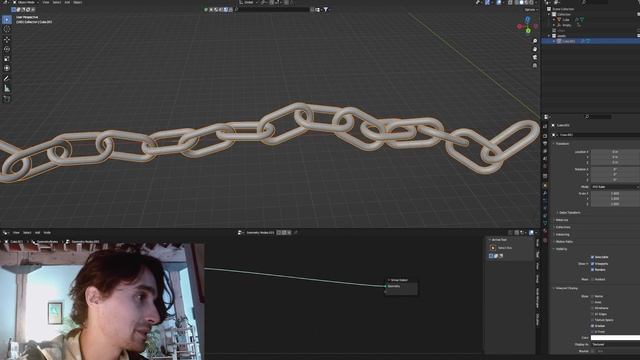Select the Select Box tool in viewport toolbar
The width and height of the screenshot is (640, 360).
pos(7,20)
